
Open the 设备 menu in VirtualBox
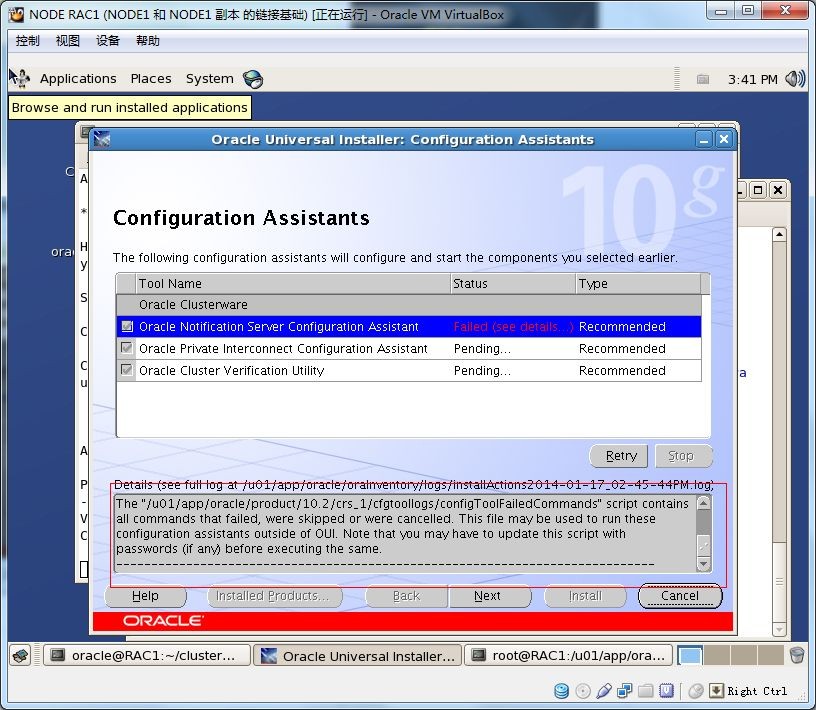pos(108,41)
